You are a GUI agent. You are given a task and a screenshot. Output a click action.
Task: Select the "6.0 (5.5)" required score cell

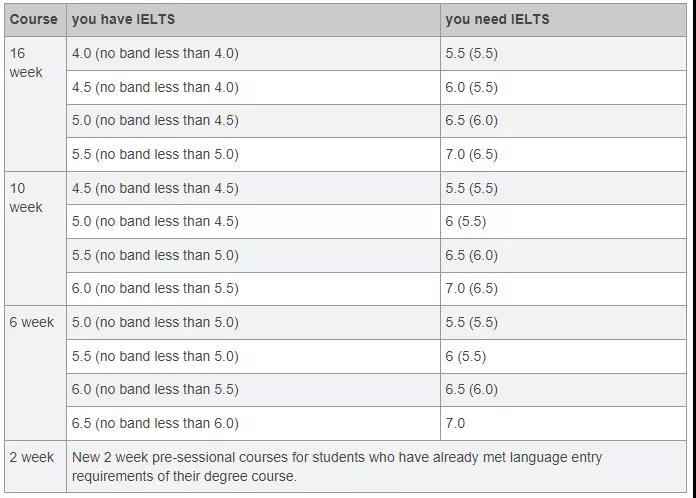[x=471, y=87]
